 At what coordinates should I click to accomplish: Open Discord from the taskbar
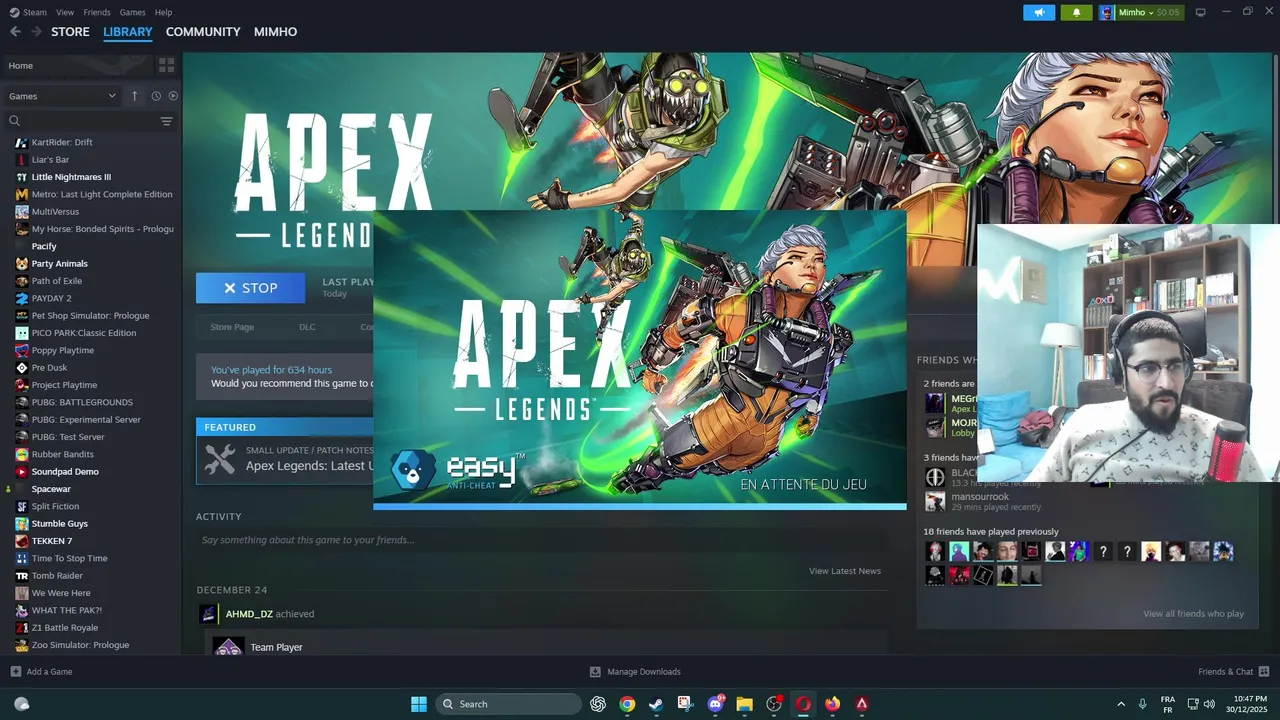(715, 704)
